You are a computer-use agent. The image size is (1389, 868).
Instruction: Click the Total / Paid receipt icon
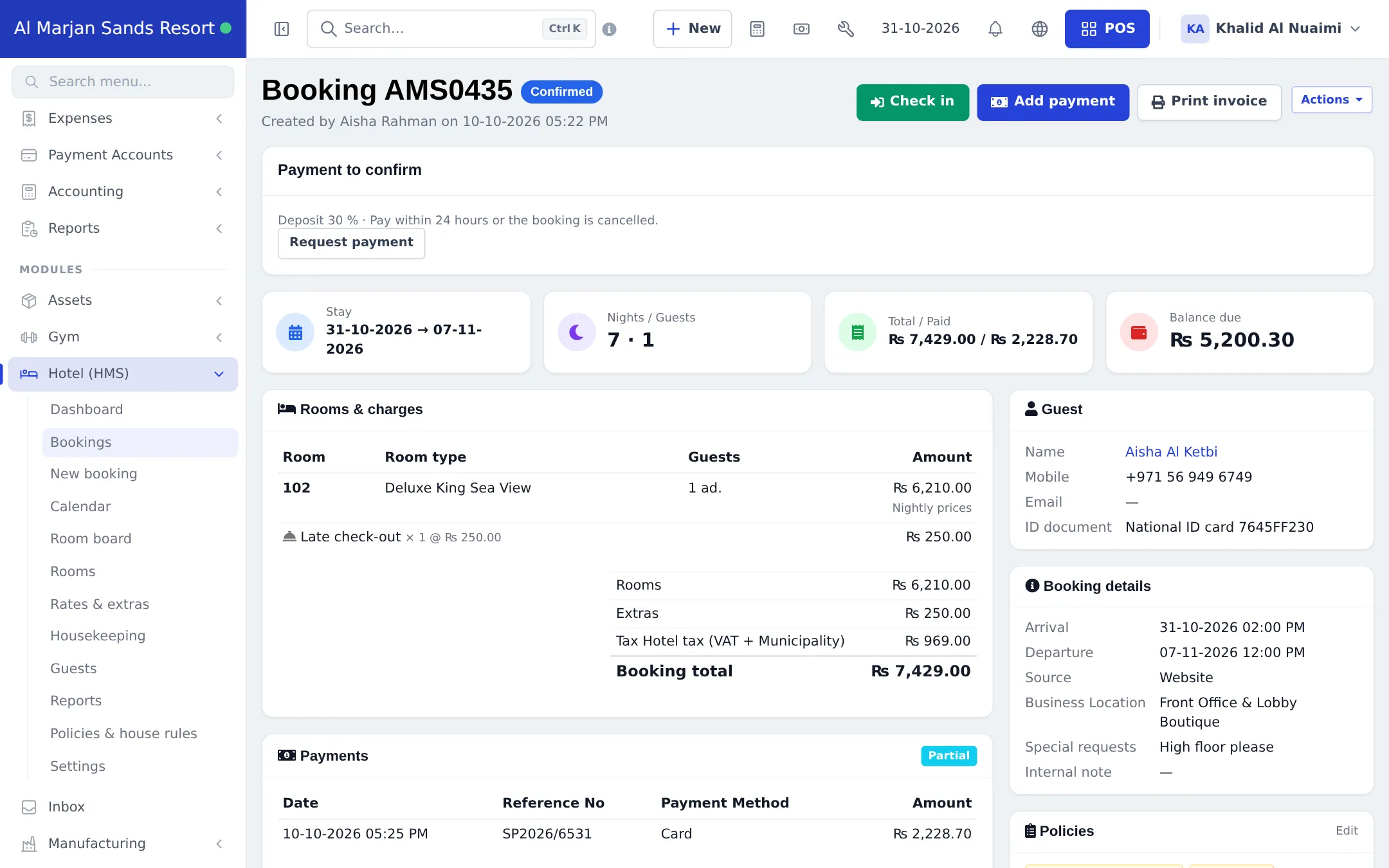coord(857,332)
